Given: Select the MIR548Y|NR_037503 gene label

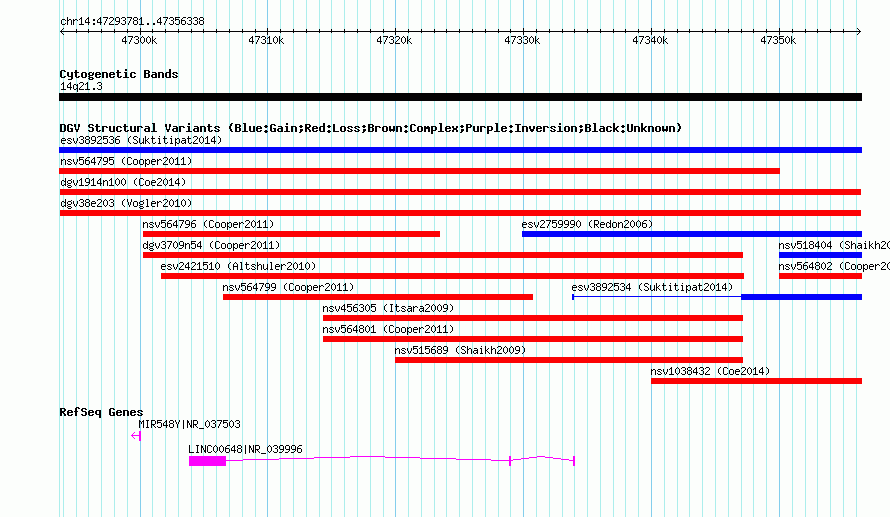Looking at the screenshot, I should 190,424.
